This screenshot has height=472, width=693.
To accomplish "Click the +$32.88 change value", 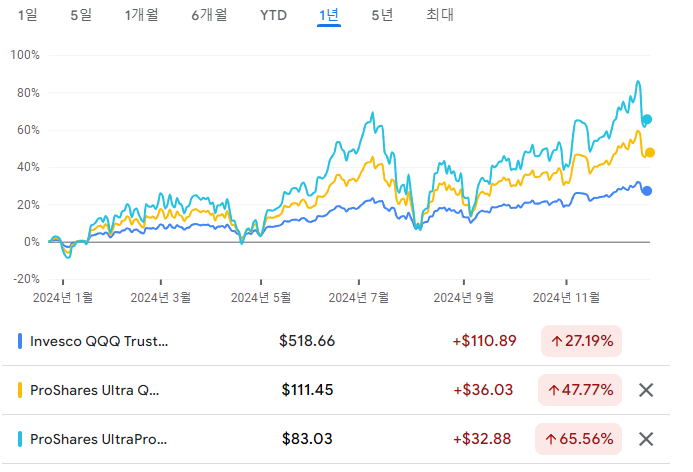I will (x=482, y=439).
